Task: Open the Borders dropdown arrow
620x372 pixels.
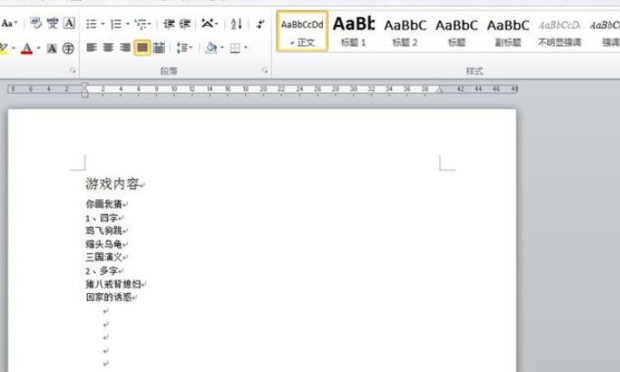Action: pyautogui.click(x=246, y=48)
